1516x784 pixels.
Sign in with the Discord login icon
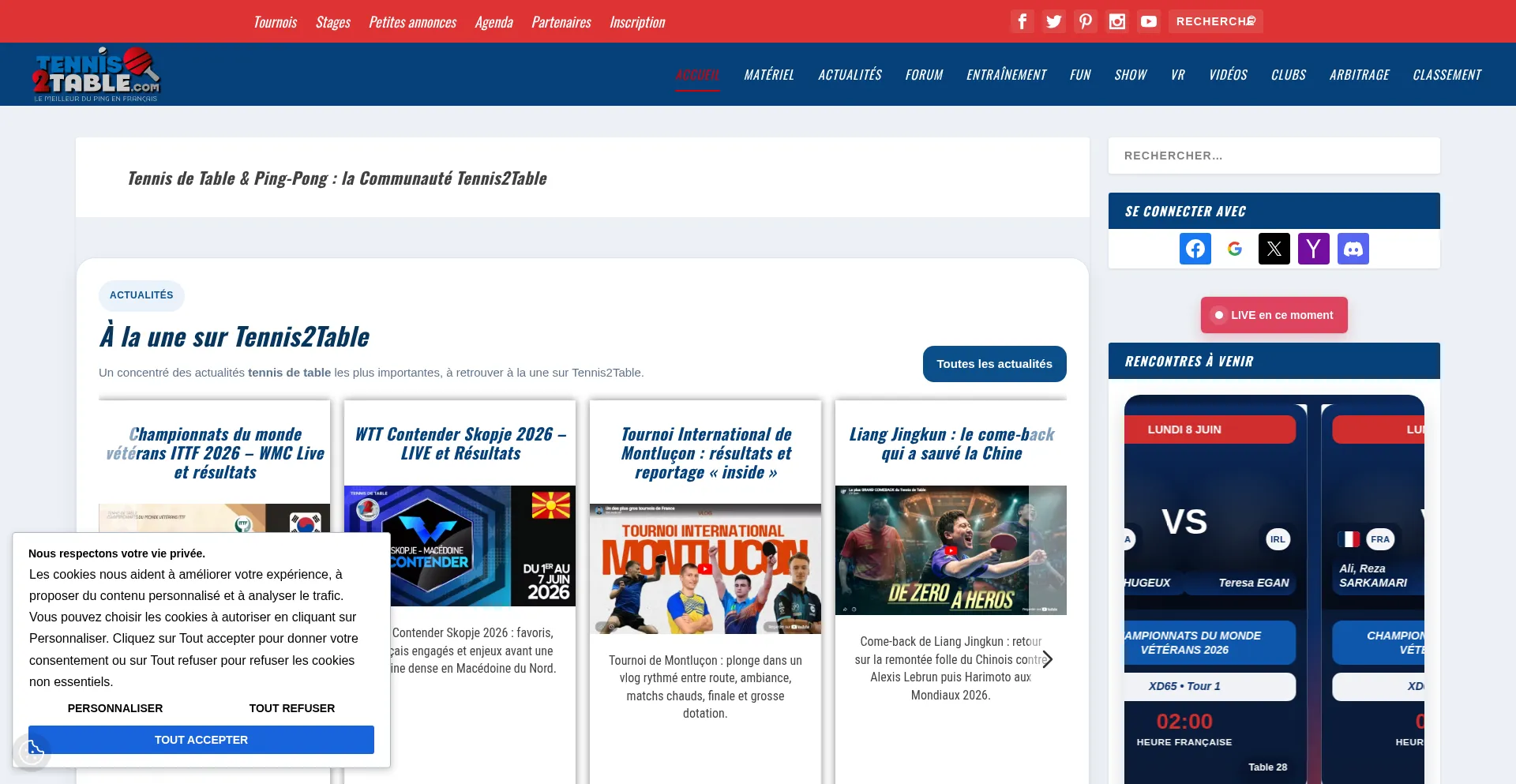(1353, 249)
